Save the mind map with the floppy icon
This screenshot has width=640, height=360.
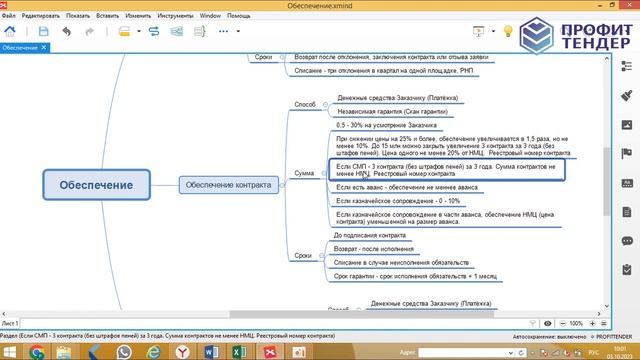tap(43, 31)
